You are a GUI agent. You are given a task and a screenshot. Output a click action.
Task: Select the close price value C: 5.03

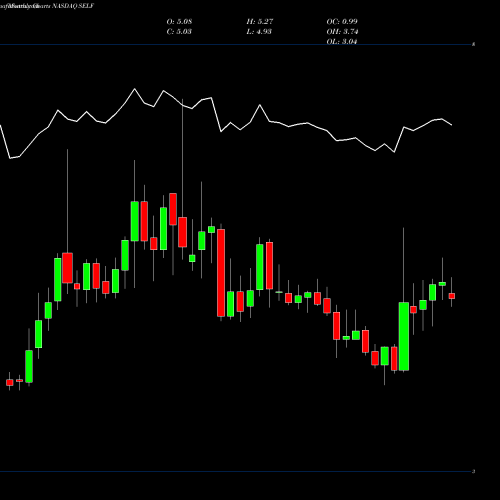pos(179,32)
